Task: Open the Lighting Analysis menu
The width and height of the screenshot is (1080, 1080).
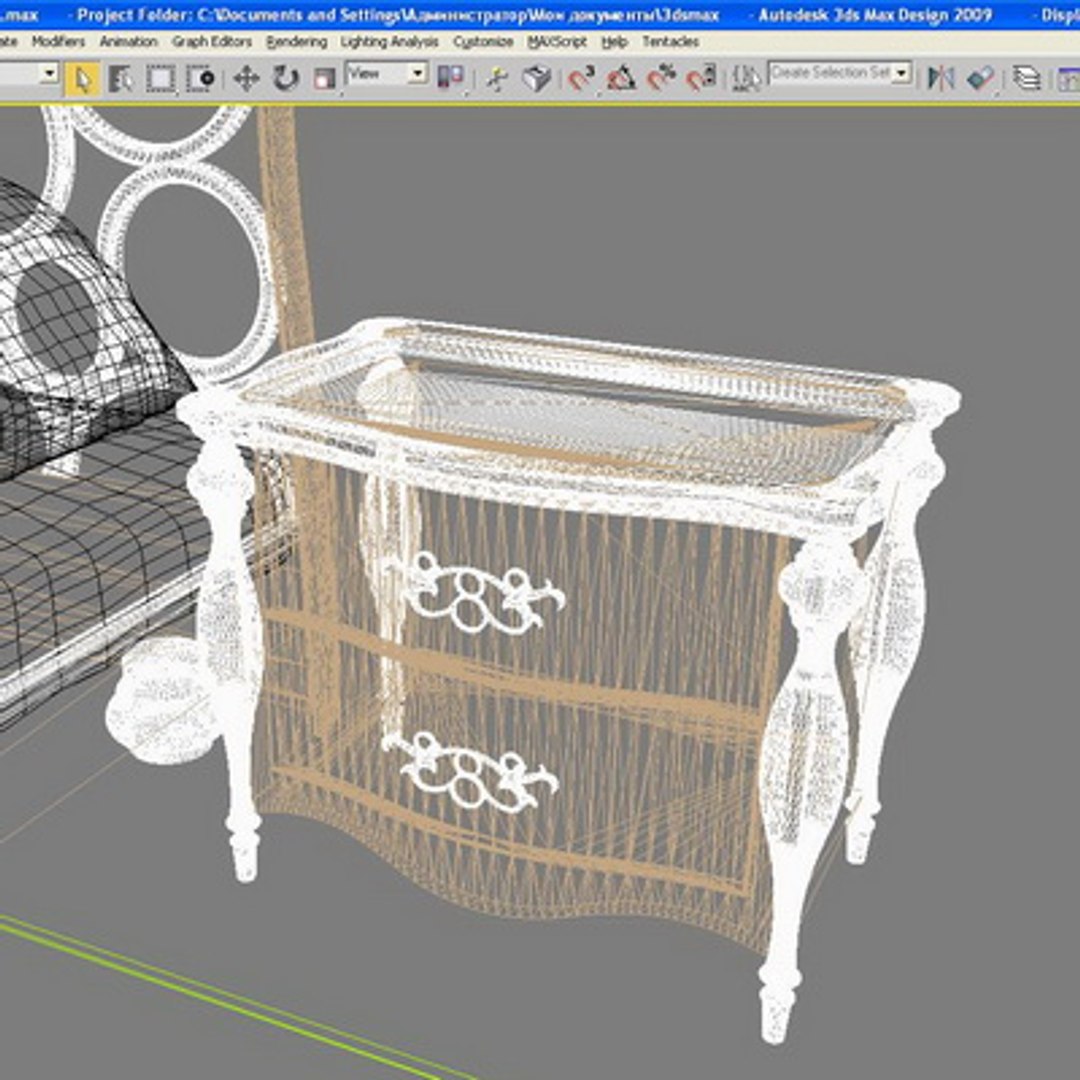Action: (389, 42)
